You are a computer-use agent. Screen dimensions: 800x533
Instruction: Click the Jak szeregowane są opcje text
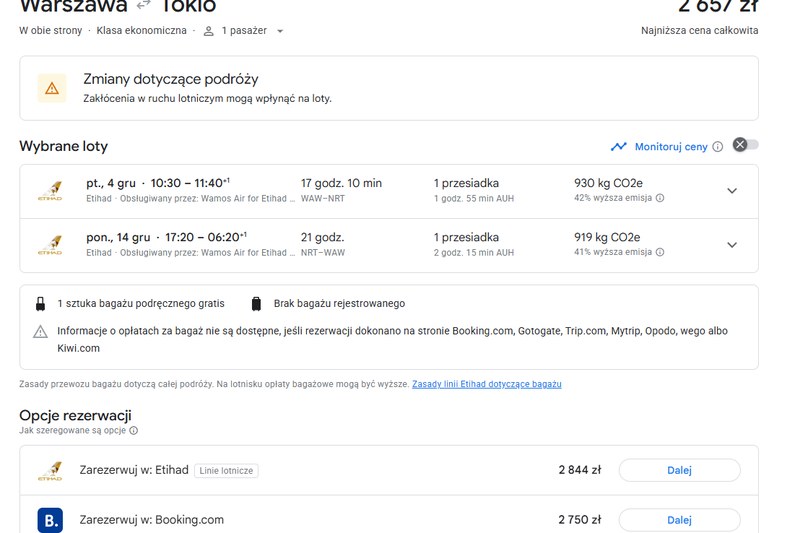point(72,430)
